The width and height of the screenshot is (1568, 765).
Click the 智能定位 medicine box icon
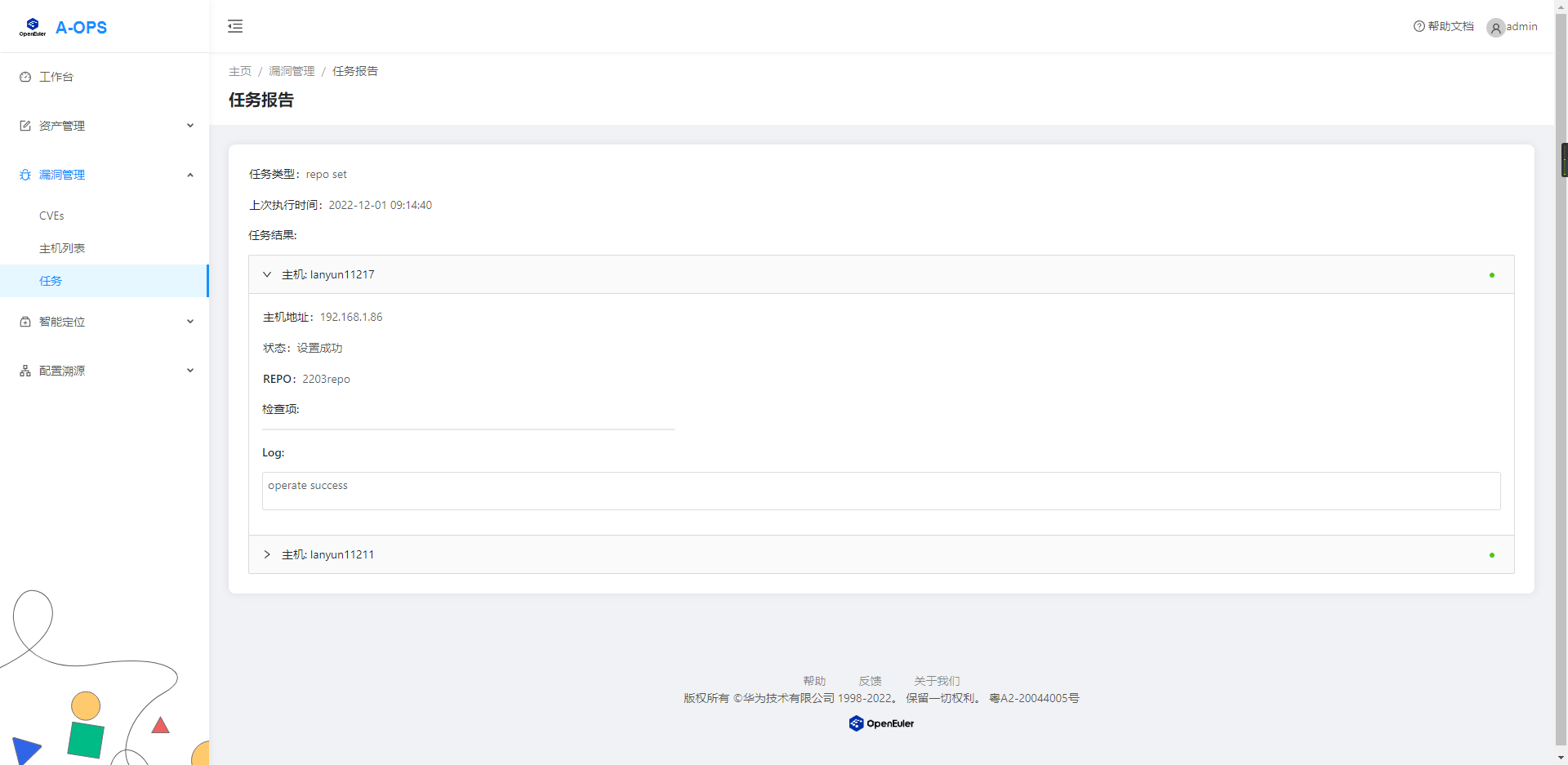[x=25, y=322]
